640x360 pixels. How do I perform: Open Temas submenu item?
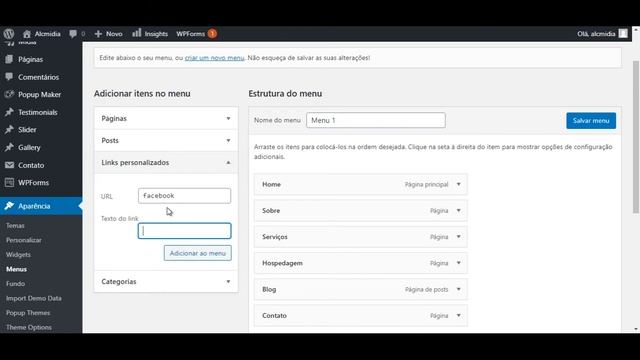point(15,225)
